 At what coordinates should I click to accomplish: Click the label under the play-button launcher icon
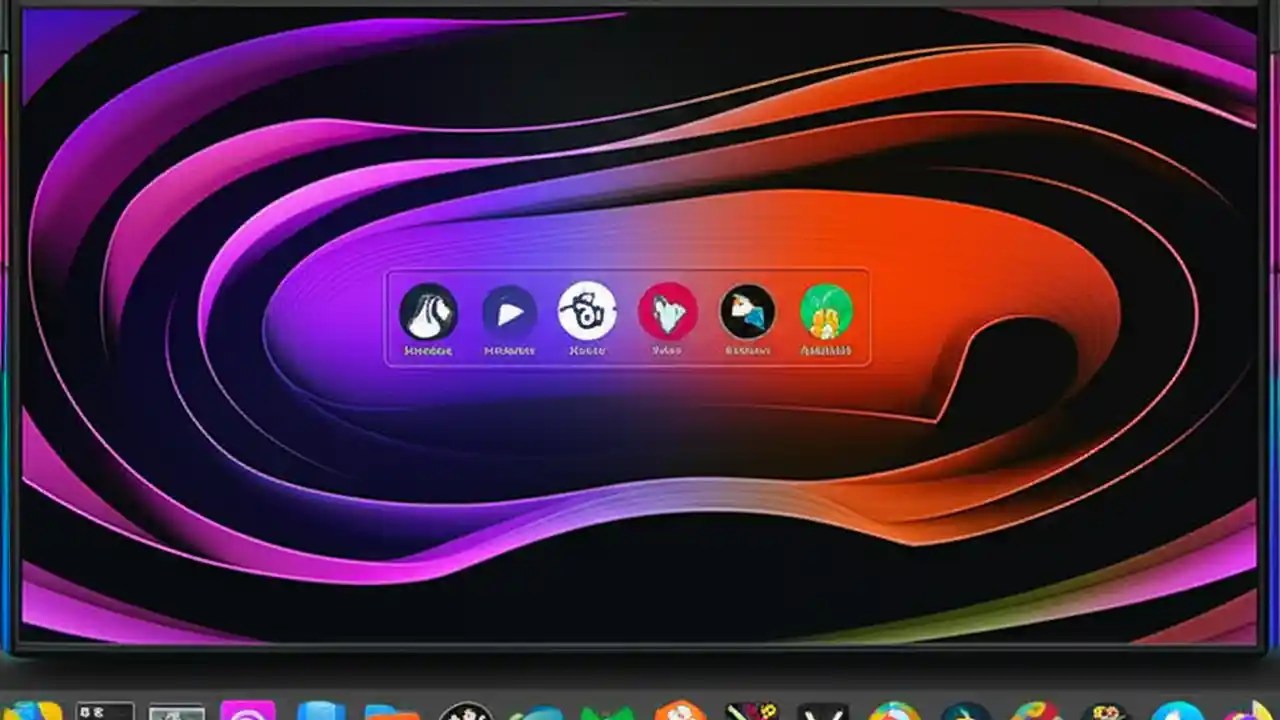tap(510, 350)
